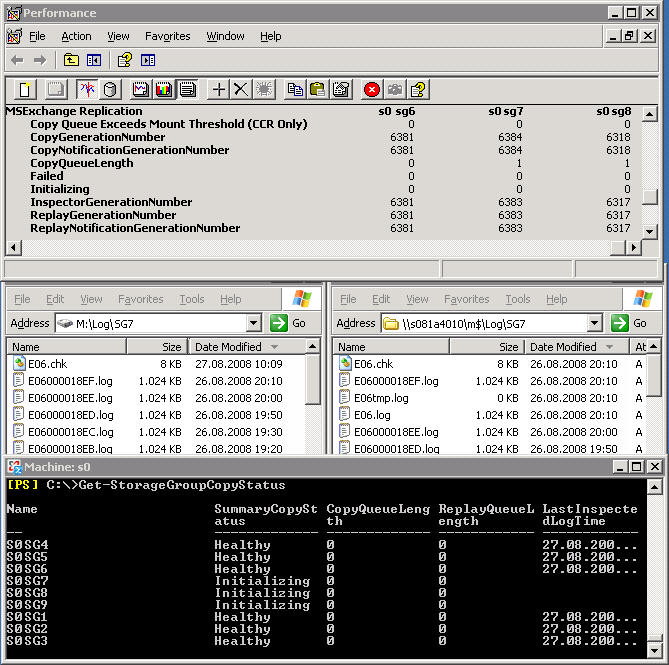The height and width of the screenshot is (665, 669).
Task: Switch to View Graph icon
Action: [x=140, y=90]
